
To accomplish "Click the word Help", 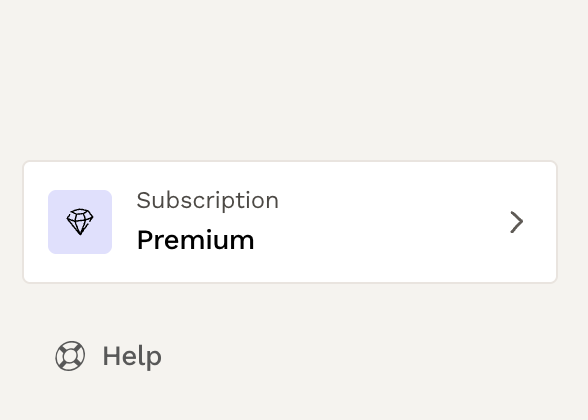I will [132, 356].
